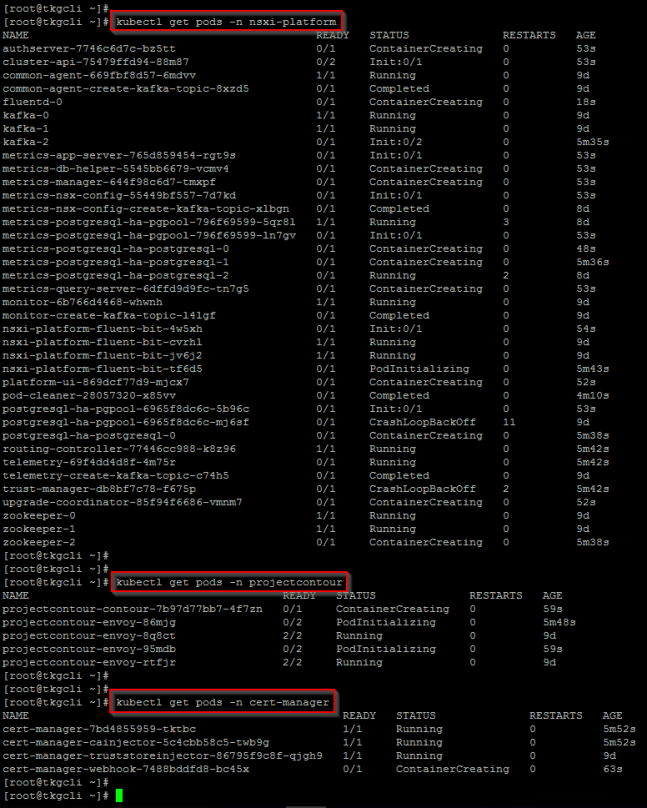Click pod nsxi-platform-fluent-bit-jv6j2
This screenshot has width=647, height=808.
pos(103,356)
